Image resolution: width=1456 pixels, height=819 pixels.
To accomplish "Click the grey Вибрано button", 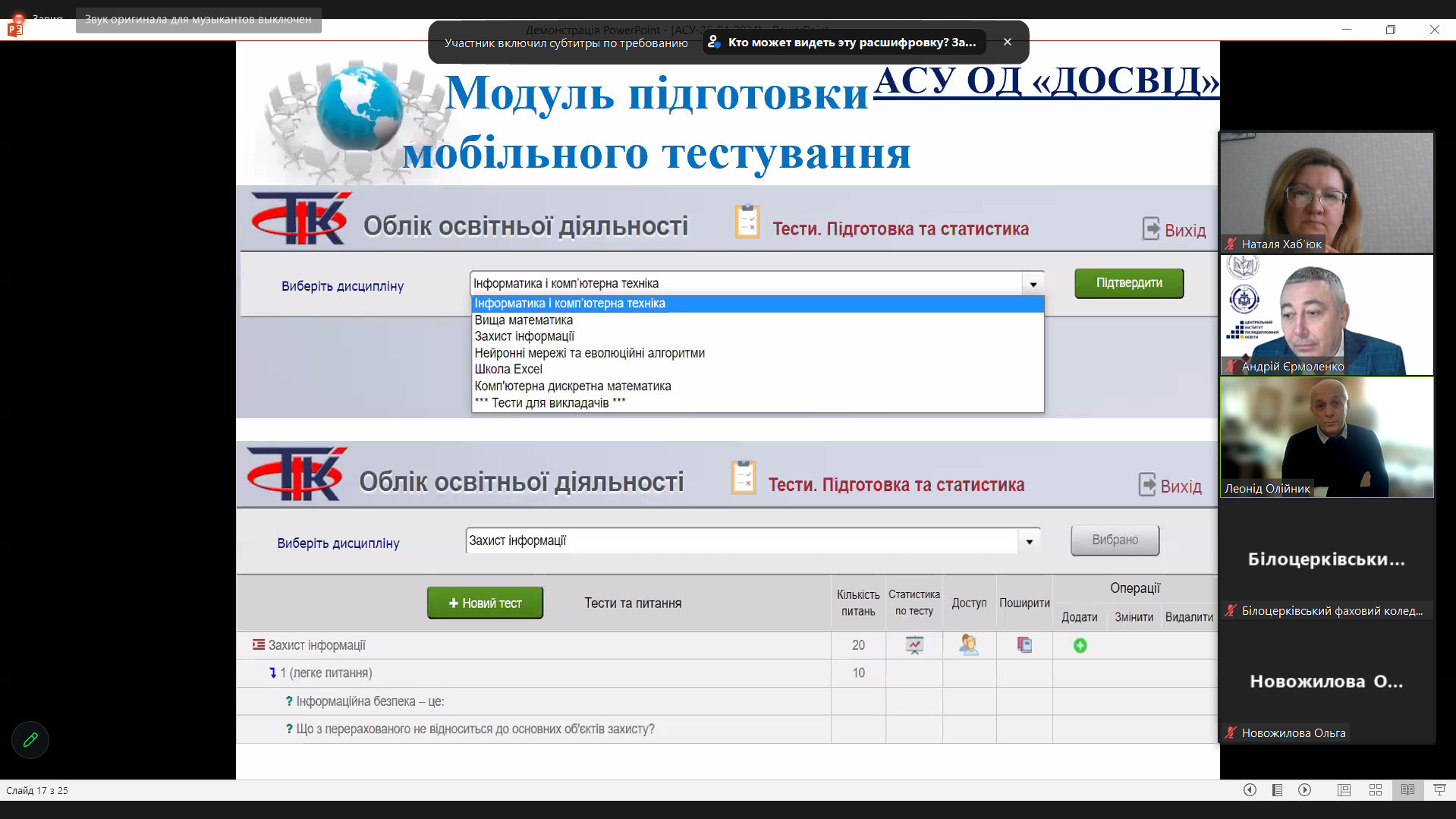I will (x=1115, y=540).
